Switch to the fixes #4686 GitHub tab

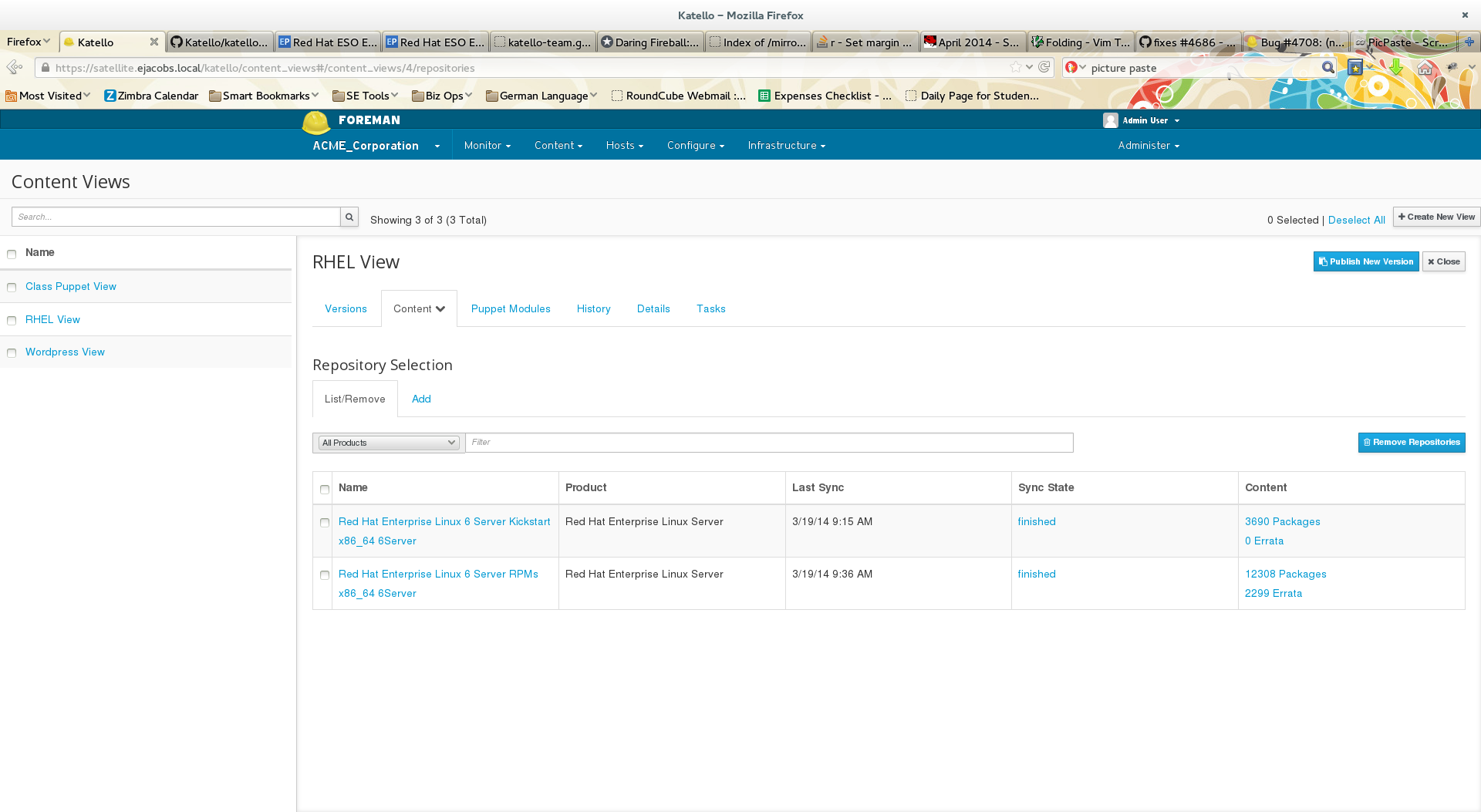[1188, 42]
